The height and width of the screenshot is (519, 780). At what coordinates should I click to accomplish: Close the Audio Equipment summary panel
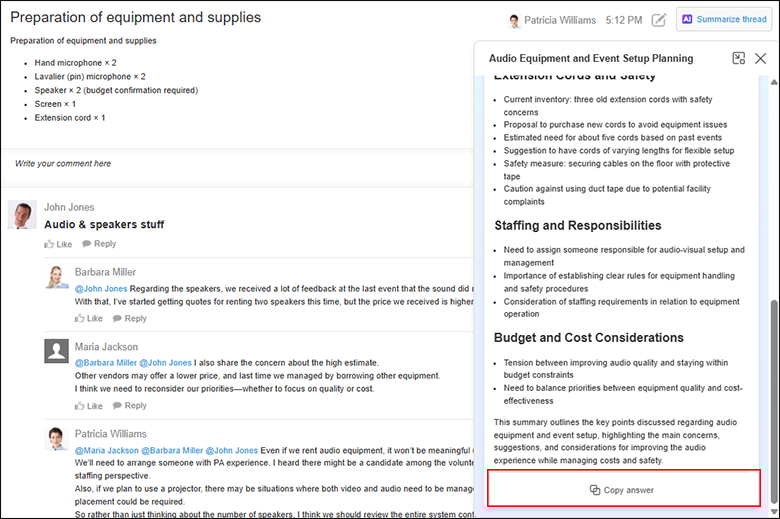(761, 59)
